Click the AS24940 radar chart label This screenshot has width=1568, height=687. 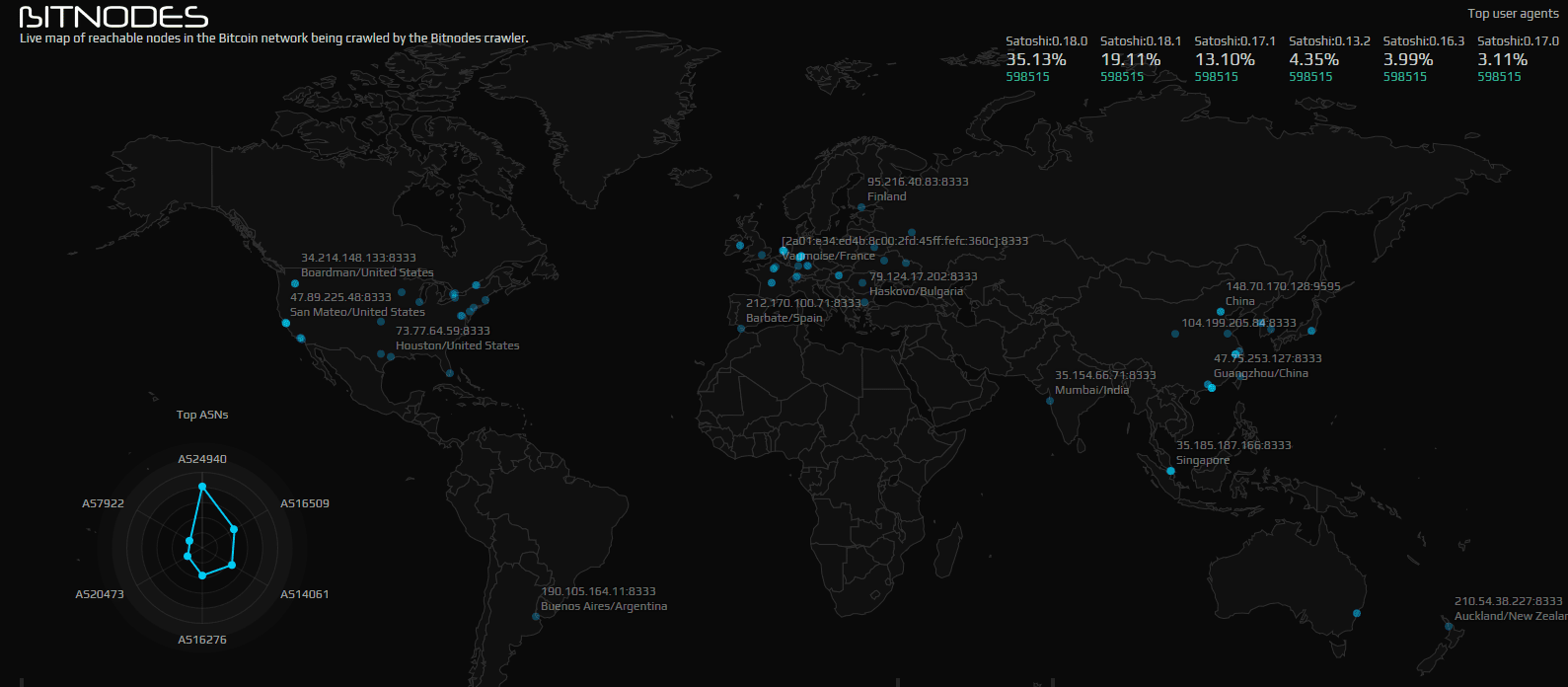point(202,459)
